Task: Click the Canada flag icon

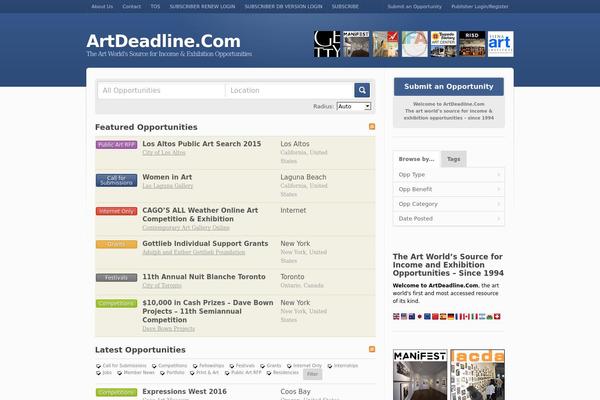Action: tap(466, 317)
